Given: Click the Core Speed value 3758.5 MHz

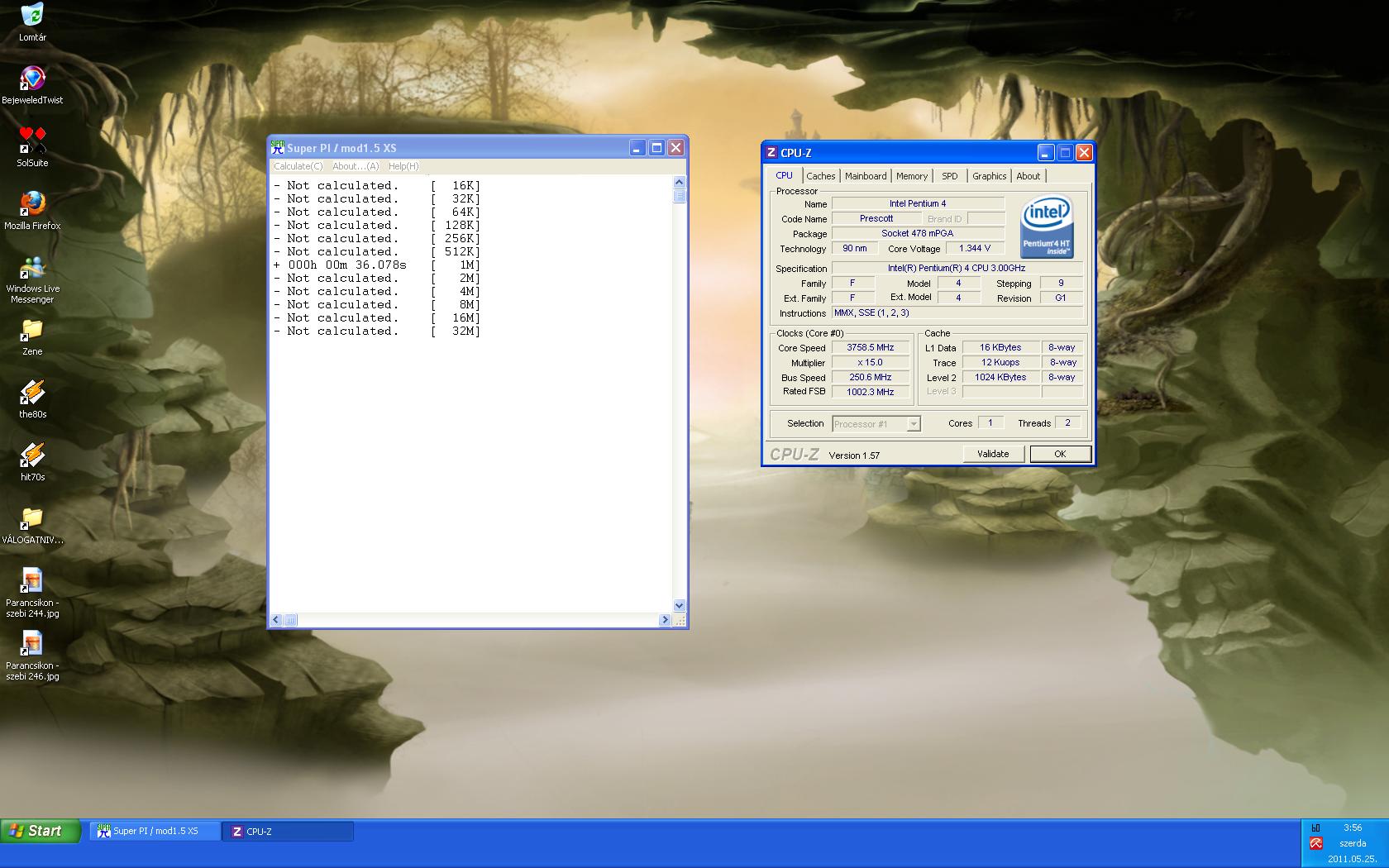Looking at the screenshot, I should 871,348.
